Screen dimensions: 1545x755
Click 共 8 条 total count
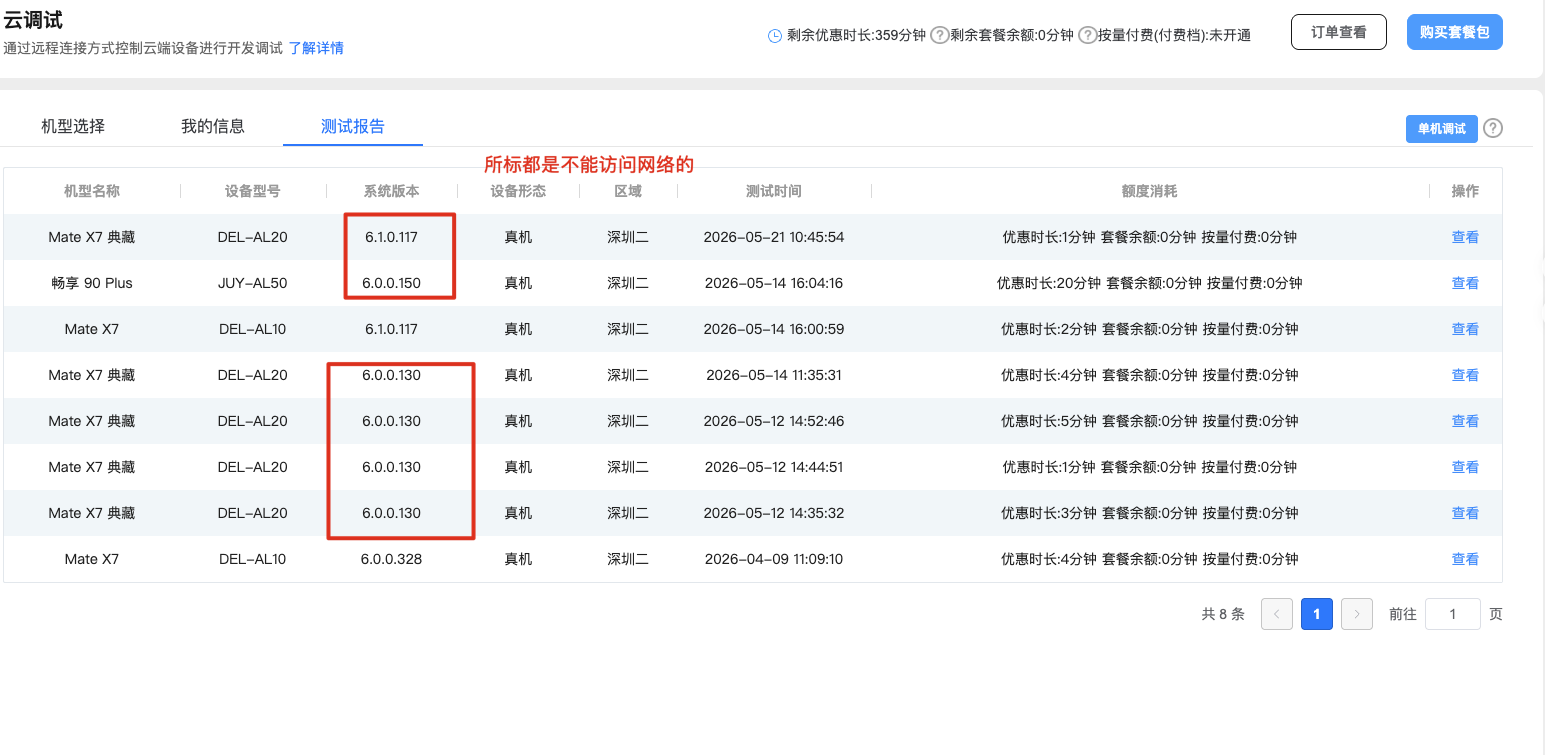1223,614
